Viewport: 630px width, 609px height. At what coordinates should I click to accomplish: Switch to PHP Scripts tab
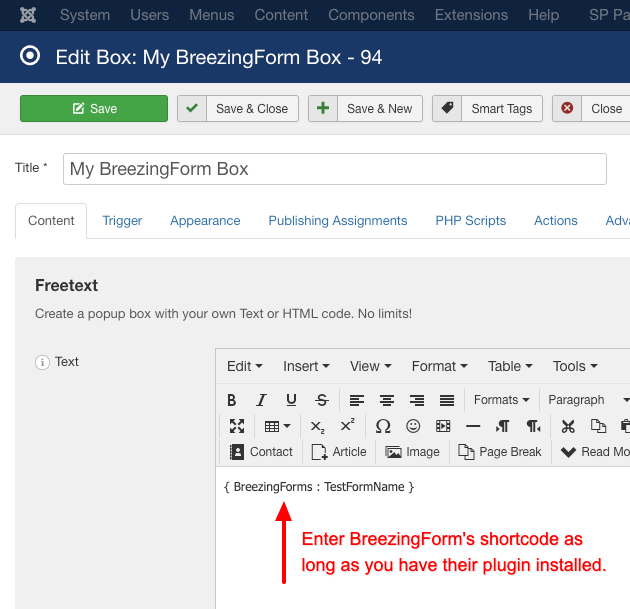pyautogui.click(x=470, y=221)
